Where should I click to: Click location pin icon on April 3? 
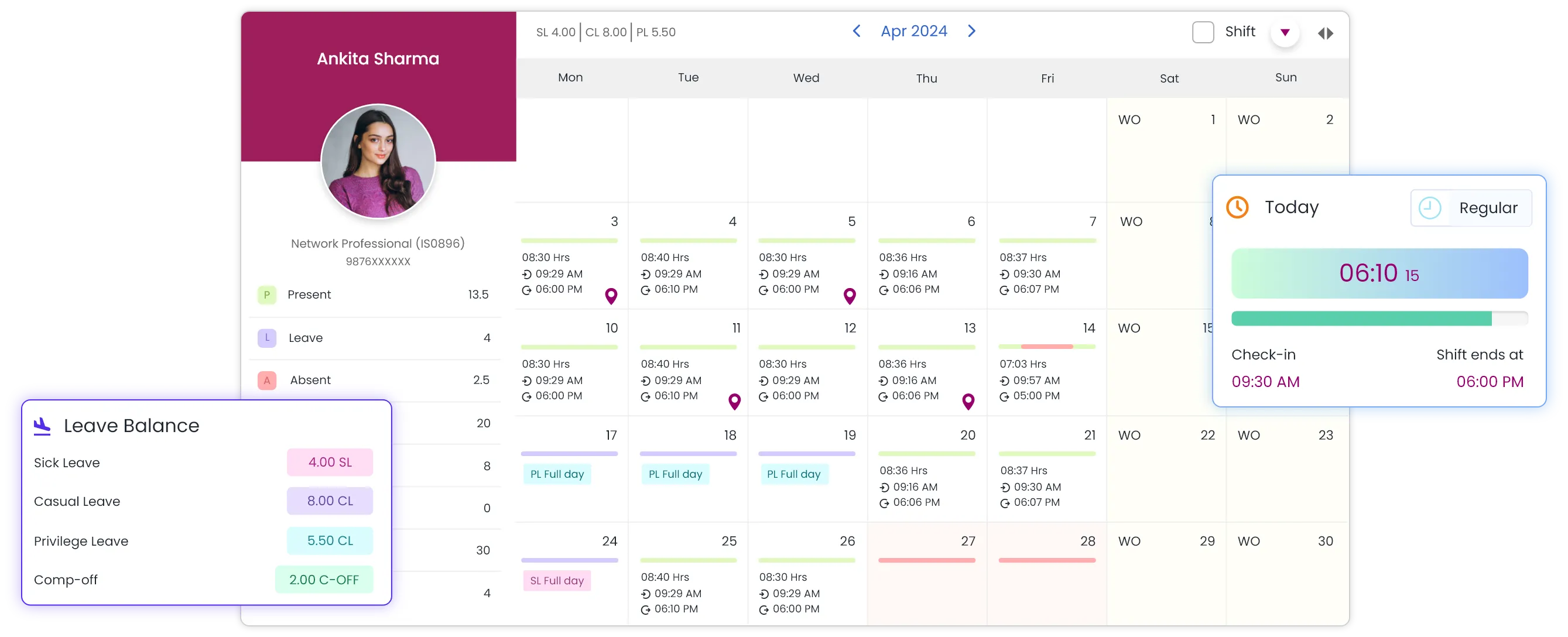point(611,296)
